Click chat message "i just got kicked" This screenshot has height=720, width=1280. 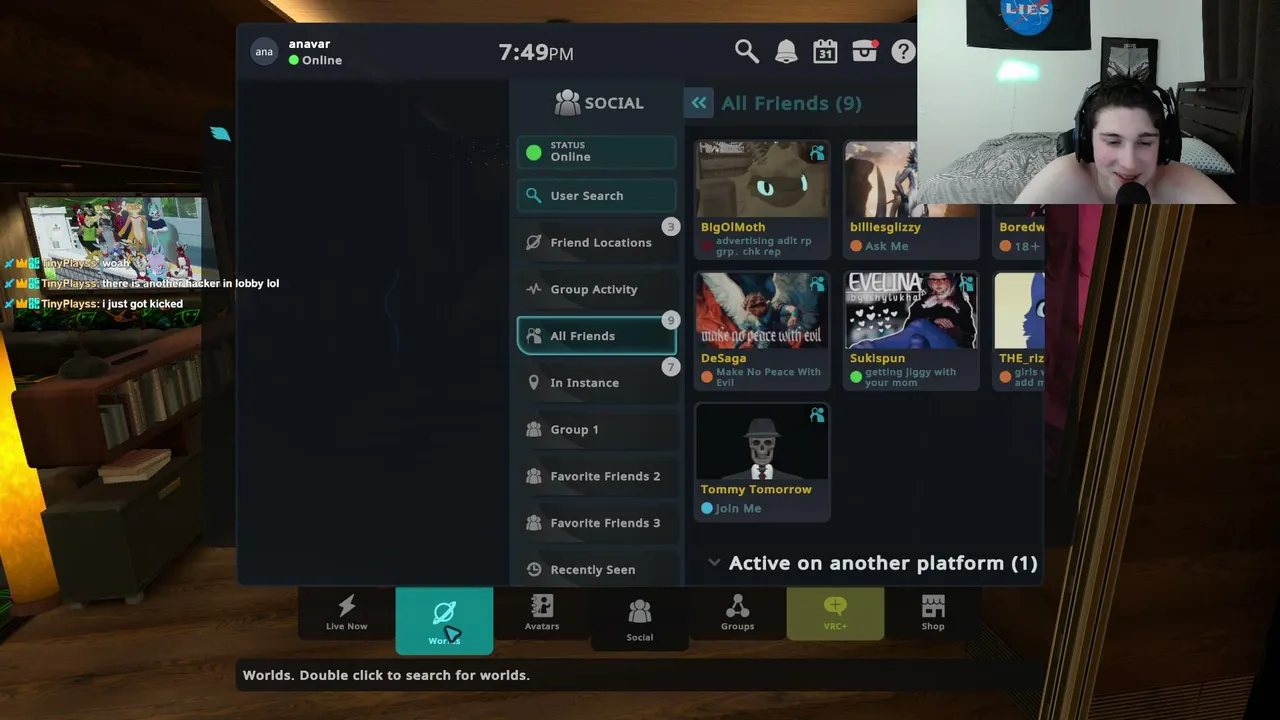pyautogui.click(x=143, y=304)
